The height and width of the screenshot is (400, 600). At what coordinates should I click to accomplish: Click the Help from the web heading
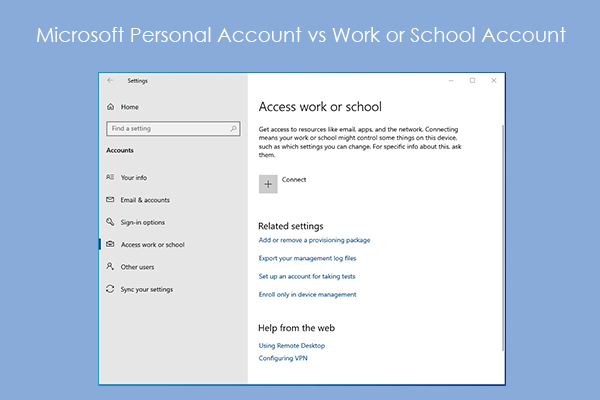(x=297, y=328)
